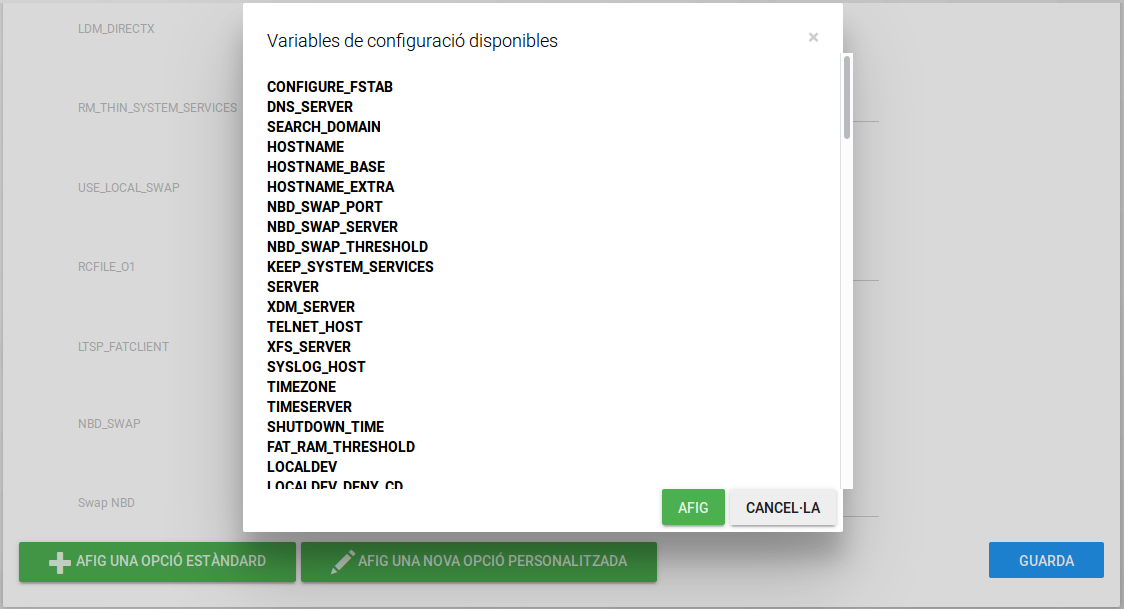Viewport: 1124px width, 609px height.
Task: Select the DNS_SERVER variable
Action: [309, 107]
